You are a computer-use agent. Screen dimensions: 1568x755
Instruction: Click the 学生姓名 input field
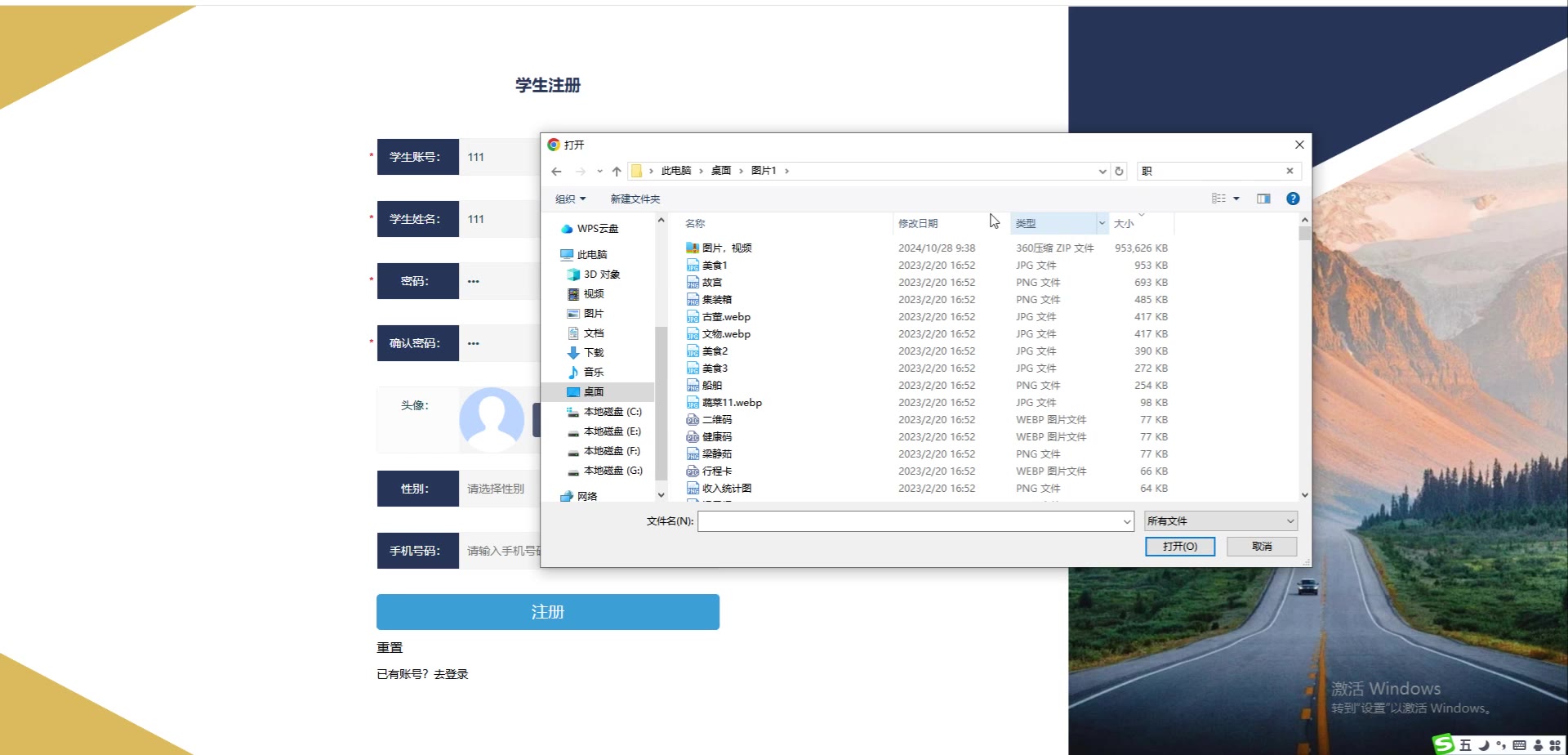click(499, 219)
